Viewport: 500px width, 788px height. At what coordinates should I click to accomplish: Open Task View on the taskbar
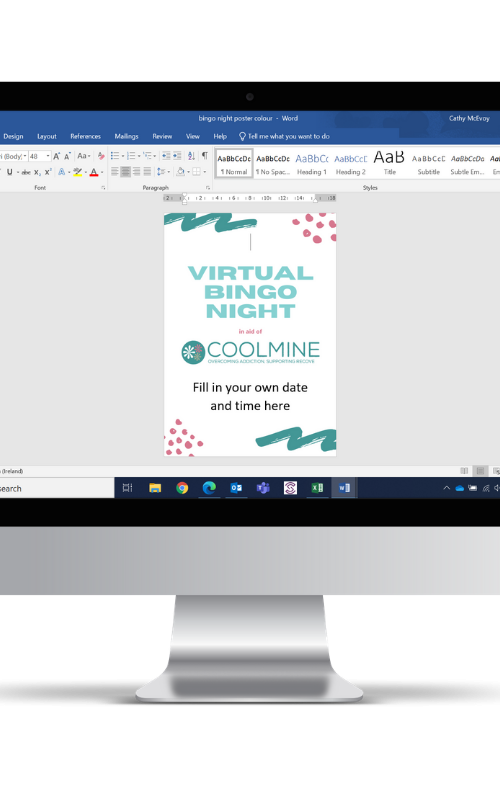[x=128, y=487]
